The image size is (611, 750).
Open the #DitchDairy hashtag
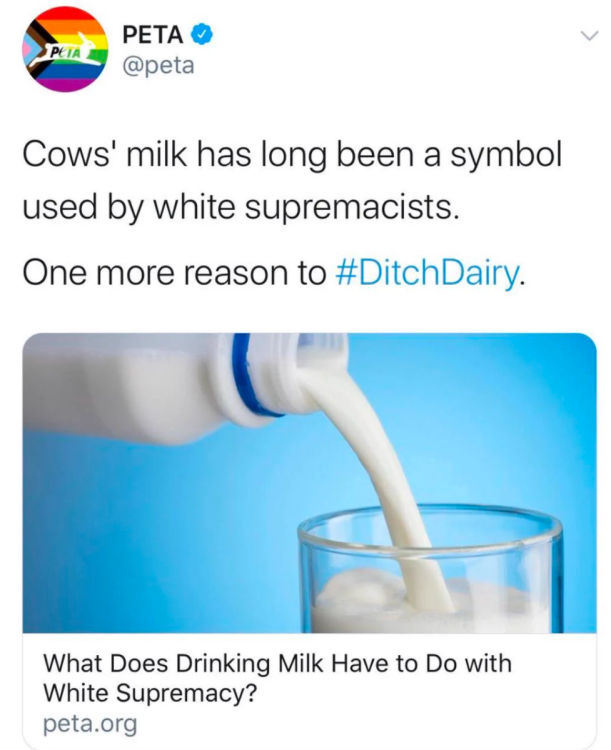click(x=424, y=274)
